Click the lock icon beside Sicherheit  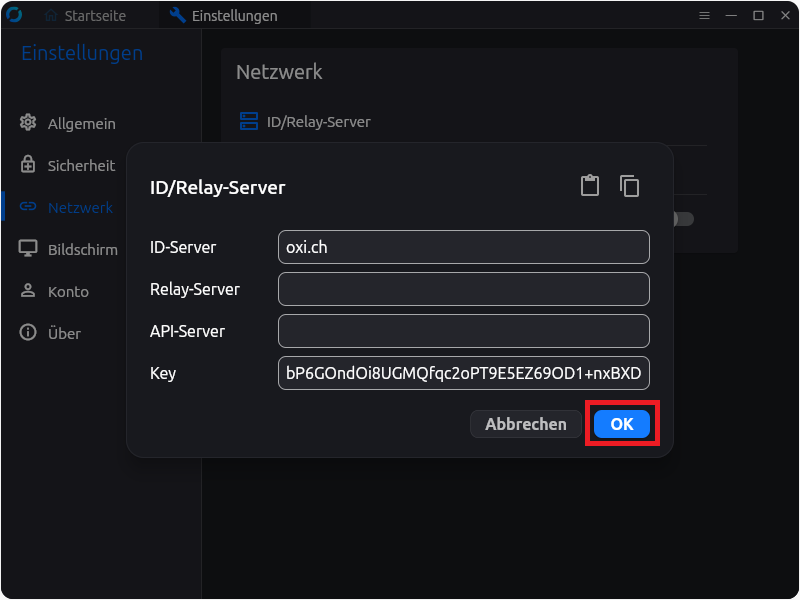click(x=28, y=165)
